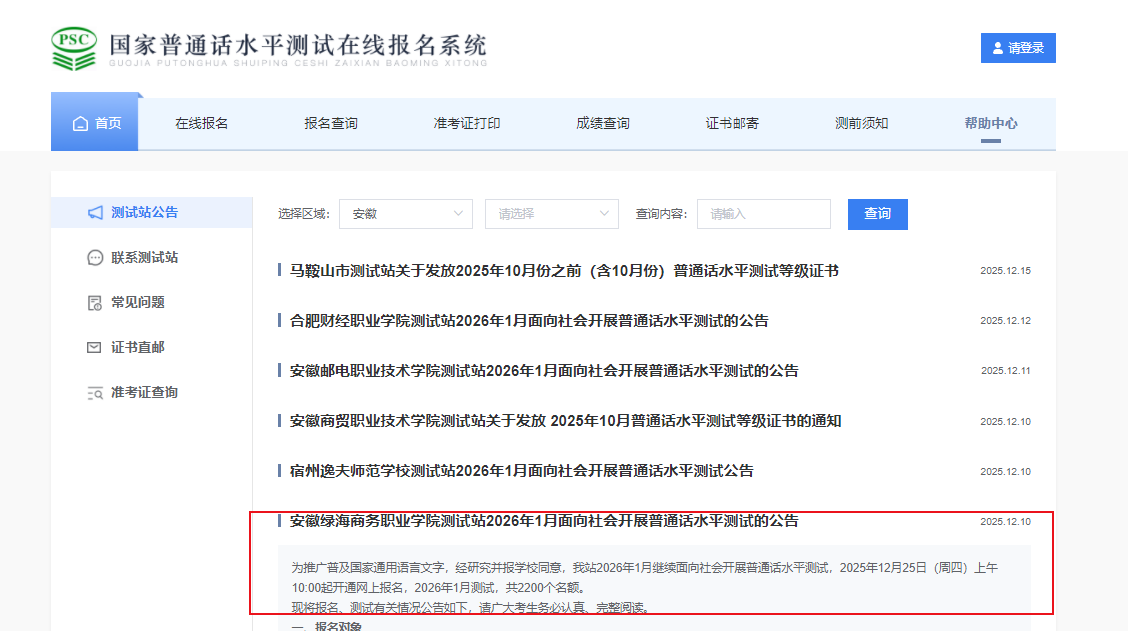The height and width of the screenshot is (631, 1128).
Task: Click the document icon for 常见问题
Action: 95,303
